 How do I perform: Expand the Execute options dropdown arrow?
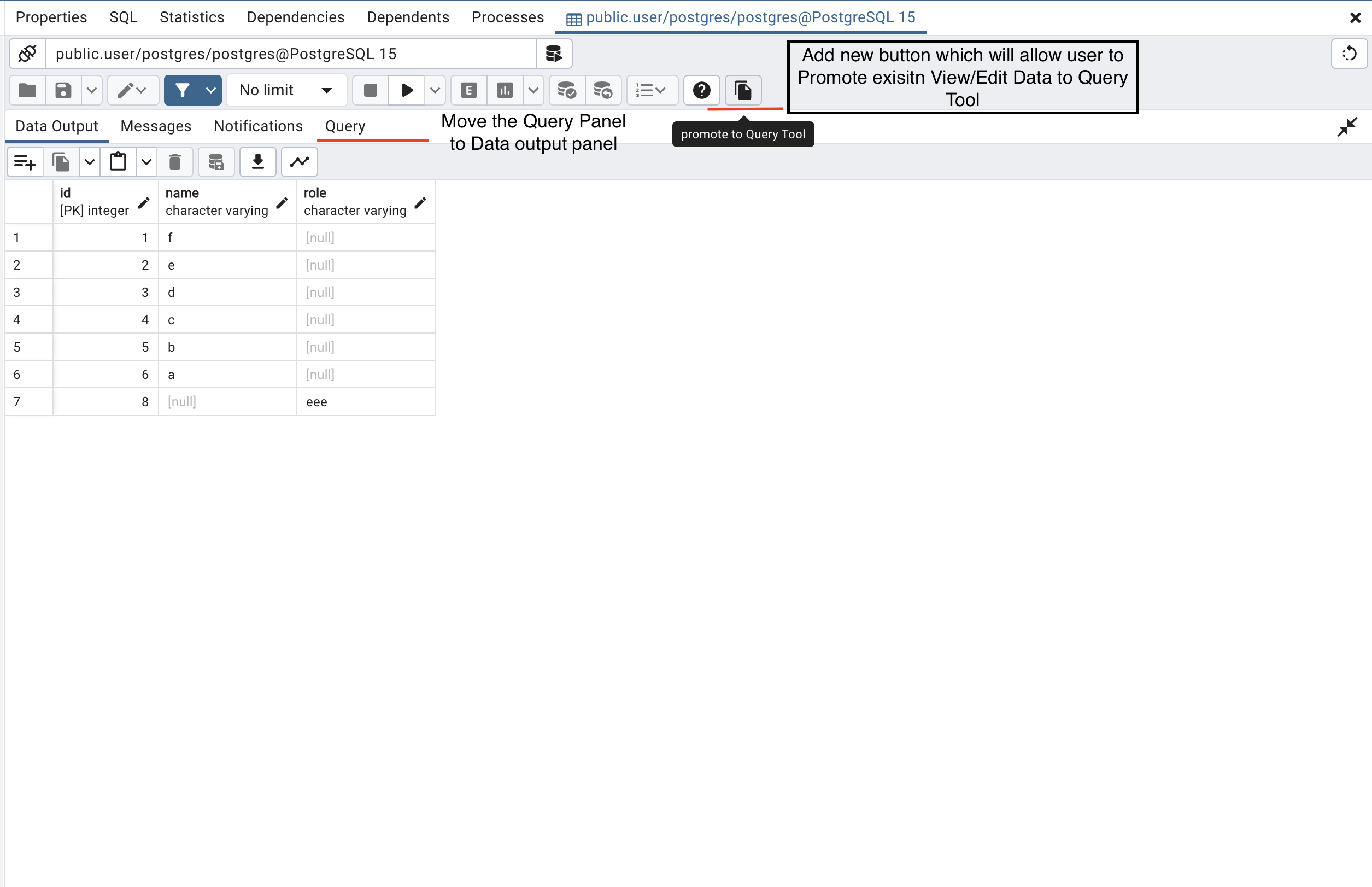(435, 90)
